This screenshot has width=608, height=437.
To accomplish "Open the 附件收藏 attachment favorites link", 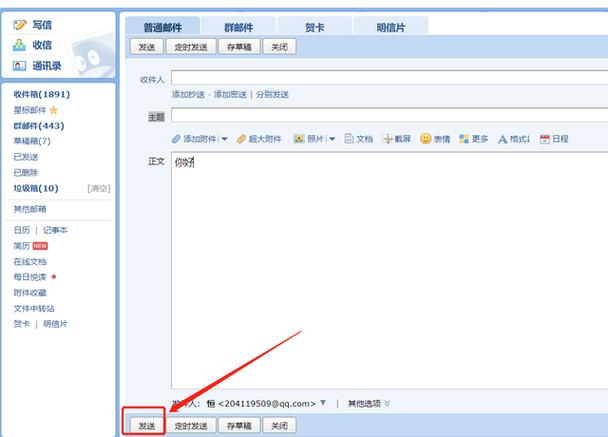I will point(30,292).
